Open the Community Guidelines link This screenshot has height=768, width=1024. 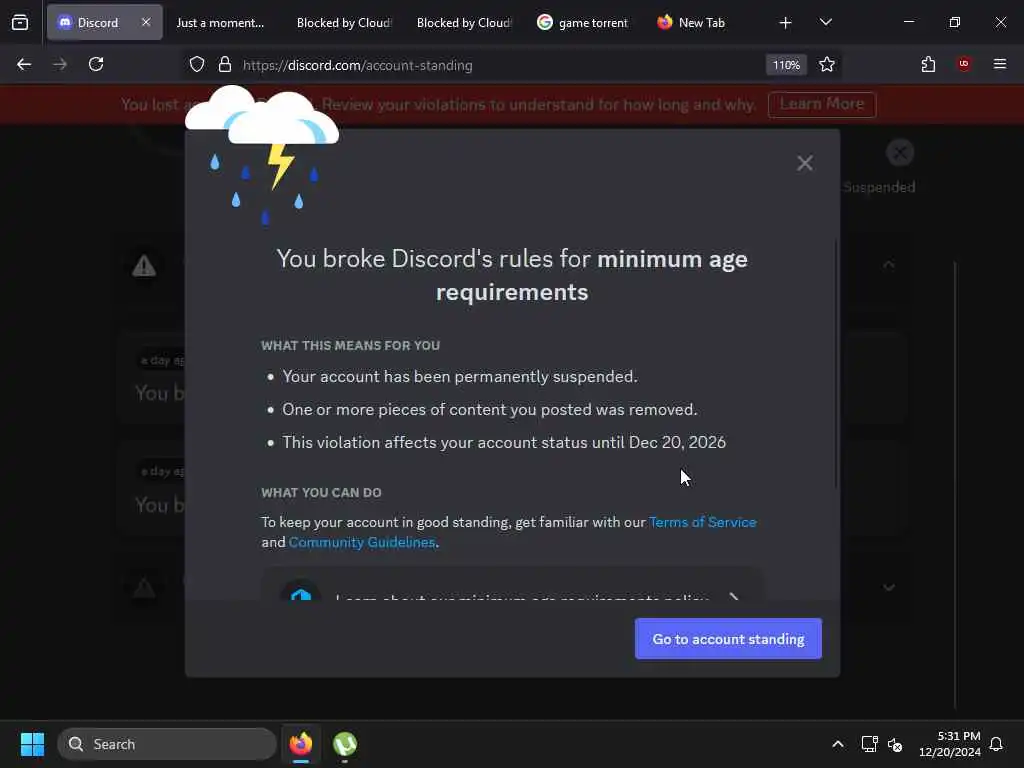click(362, 542)
